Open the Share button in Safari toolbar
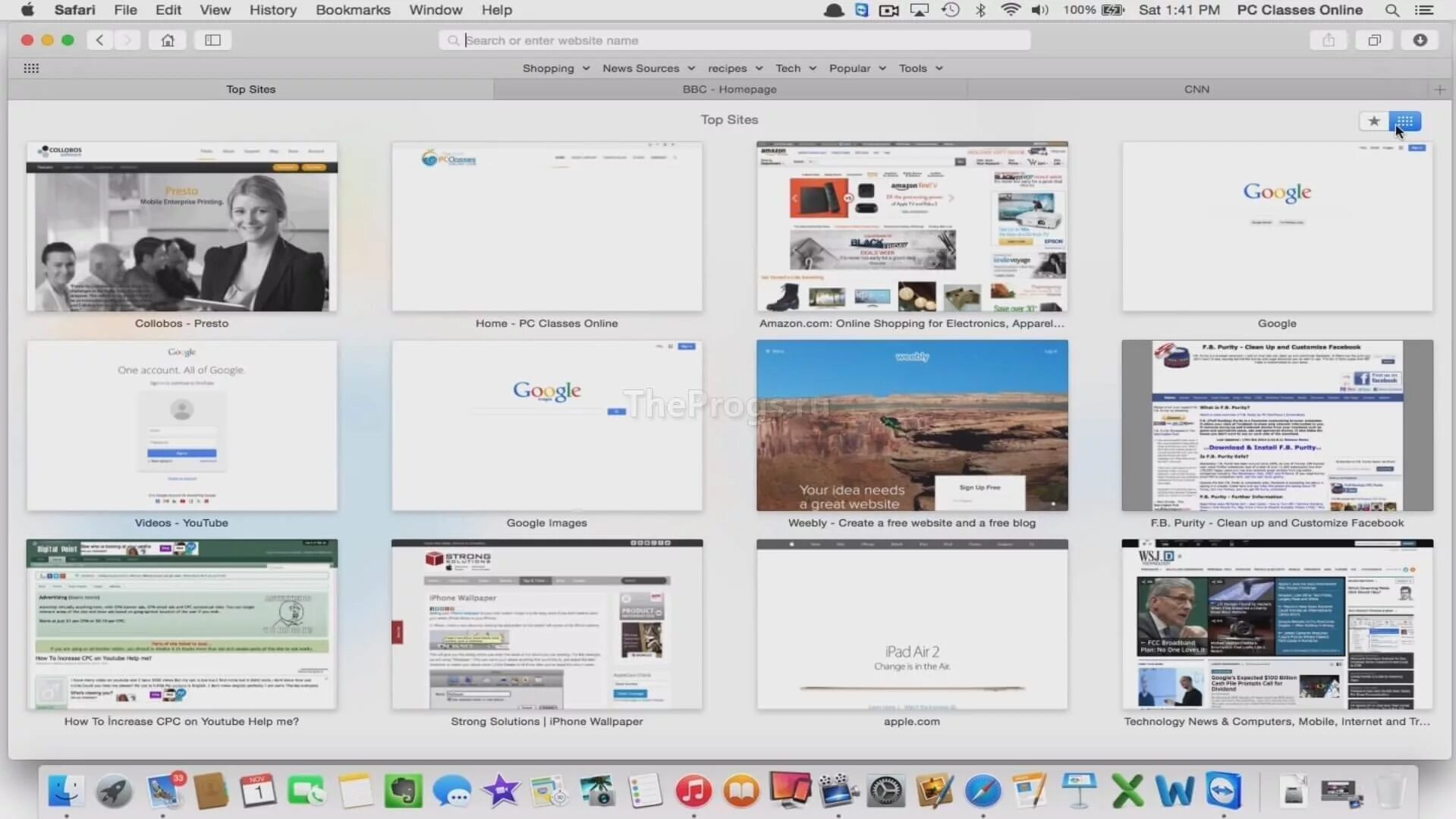The image size is (1456, 819). pyautogui.click(x=1328, y=40)
